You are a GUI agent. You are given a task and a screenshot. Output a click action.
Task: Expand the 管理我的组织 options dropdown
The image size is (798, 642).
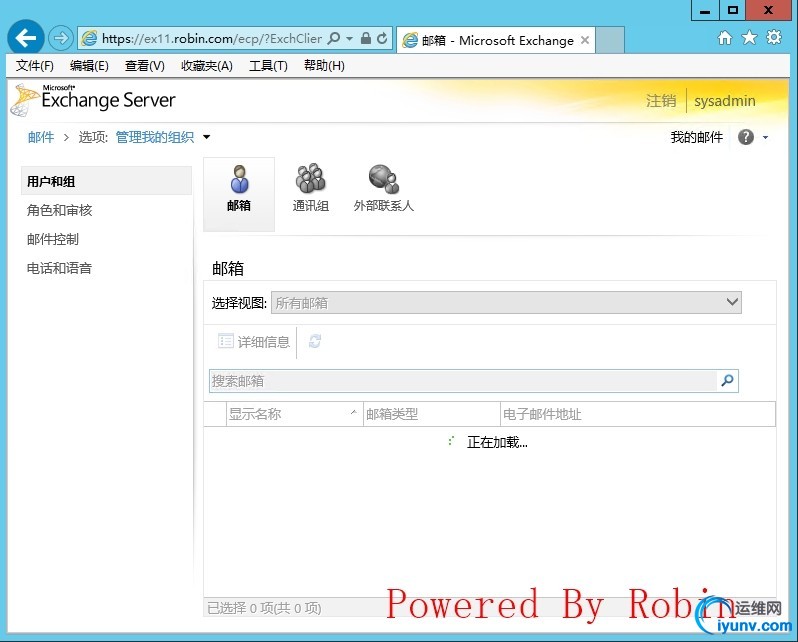pos(207,137)
